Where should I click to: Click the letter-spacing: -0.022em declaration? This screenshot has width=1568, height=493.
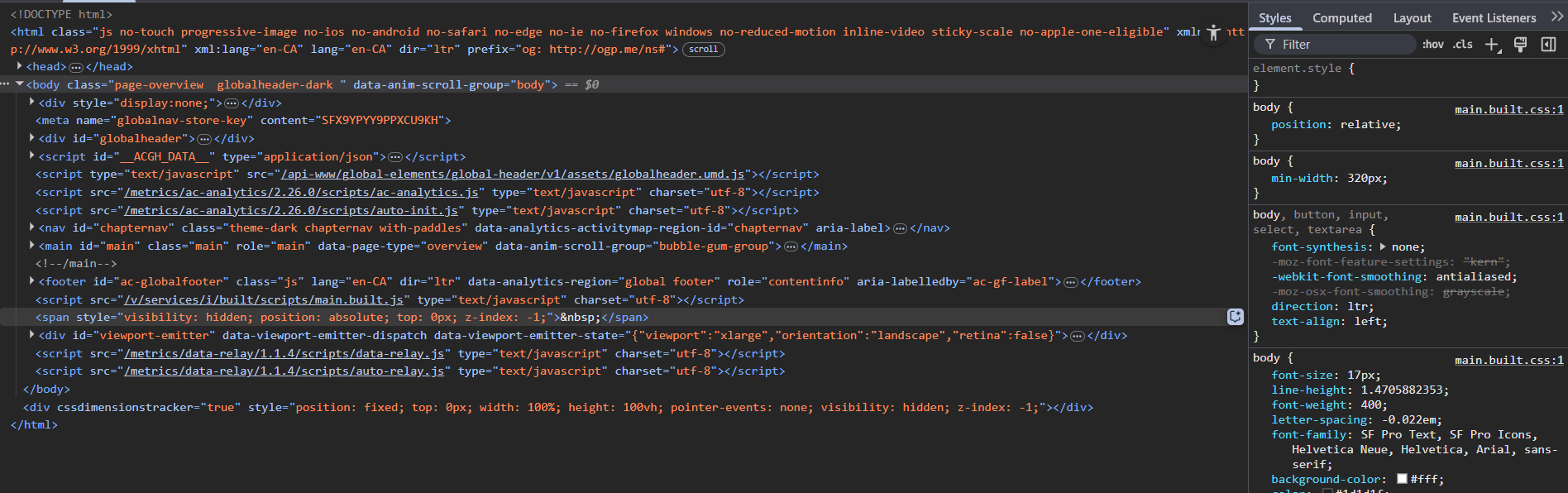click(1356, 420)
